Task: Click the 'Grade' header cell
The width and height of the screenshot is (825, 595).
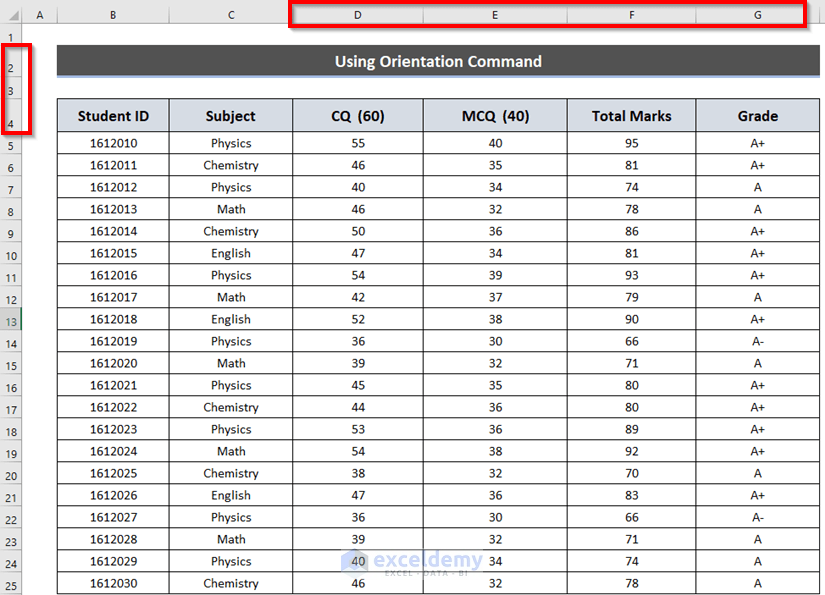Action: (x=758, y=116)
